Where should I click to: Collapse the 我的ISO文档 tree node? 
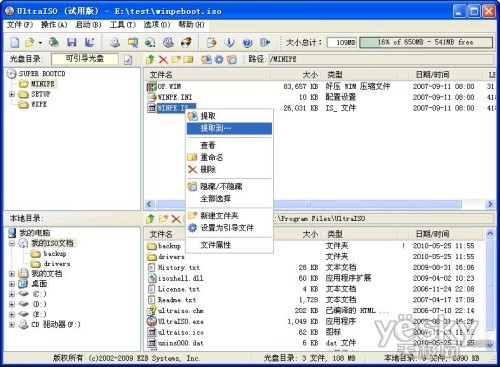click(x=12, y=243)
